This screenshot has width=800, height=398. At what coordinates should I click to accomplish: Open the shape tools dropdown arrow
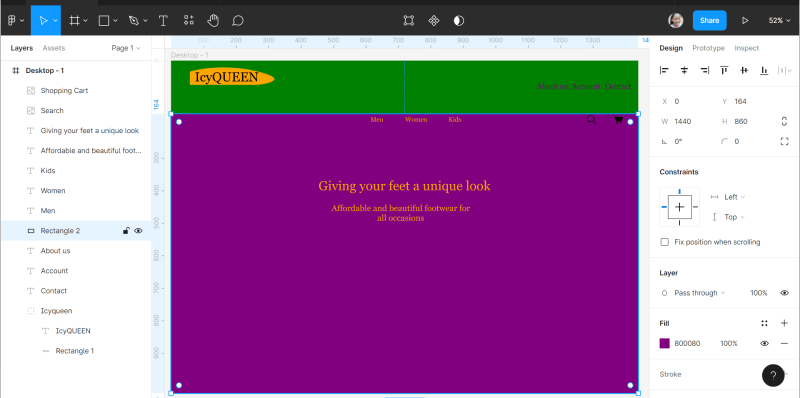tap(115, 20)
